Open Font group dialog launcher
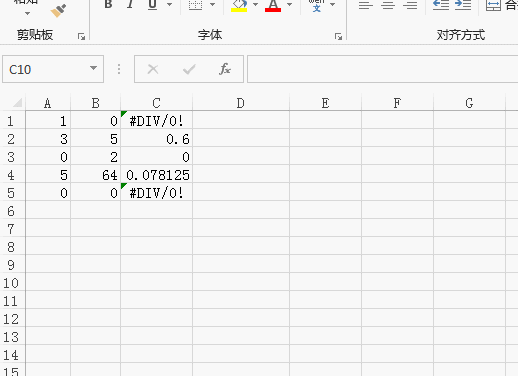518x376 pixels. 338,36
